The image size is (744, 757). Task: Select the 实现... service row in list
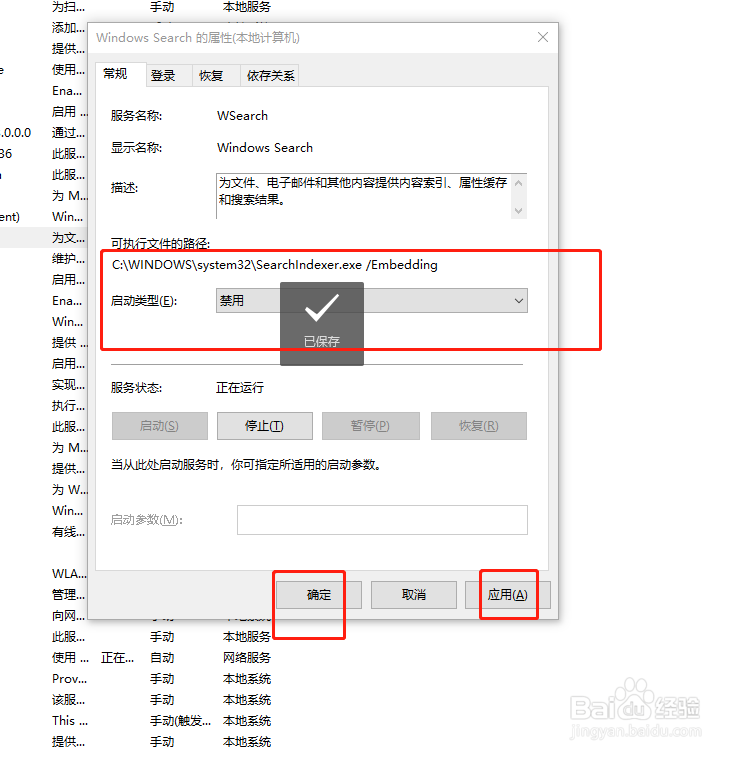coord(69,385)
